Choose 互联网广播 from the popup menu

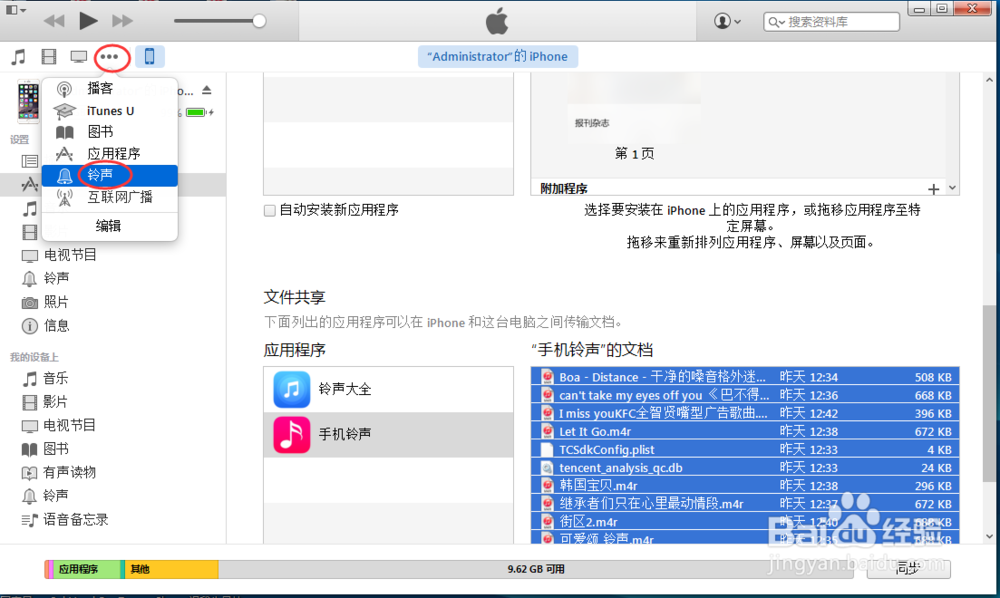click(110, 197)
